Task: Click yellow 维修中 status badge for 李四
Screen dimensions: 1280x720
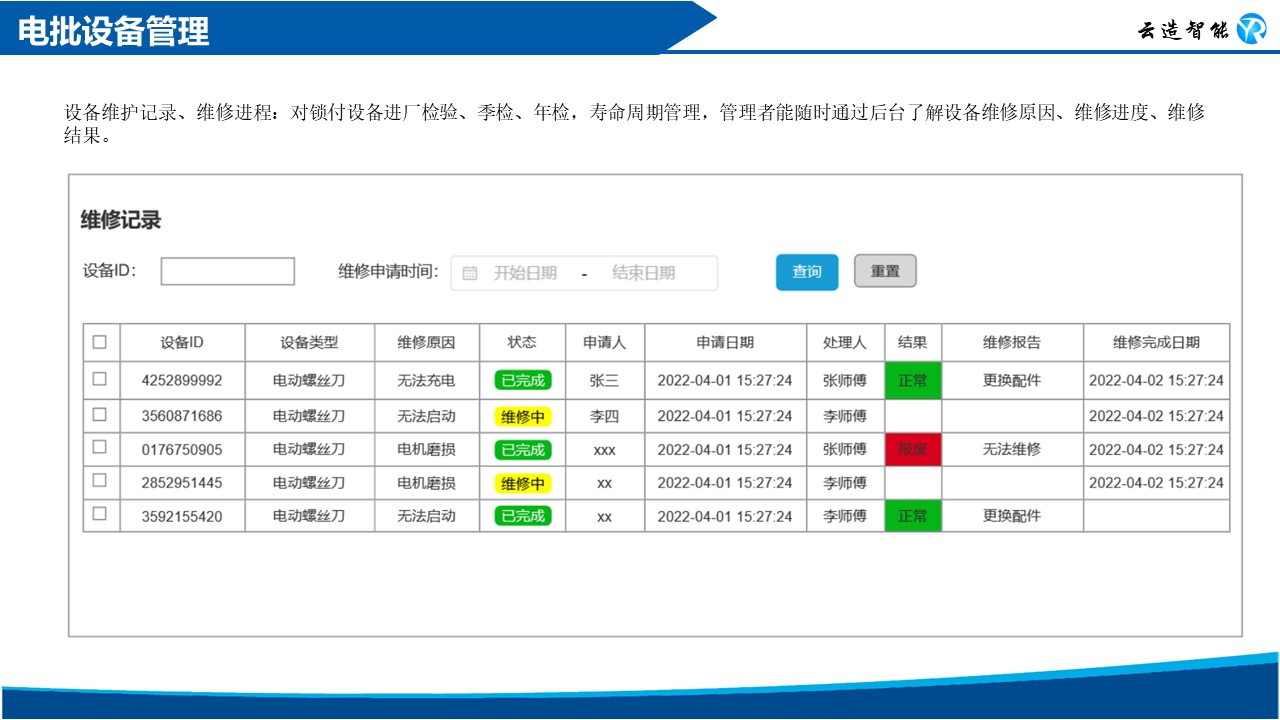Action: click(523, 417)
